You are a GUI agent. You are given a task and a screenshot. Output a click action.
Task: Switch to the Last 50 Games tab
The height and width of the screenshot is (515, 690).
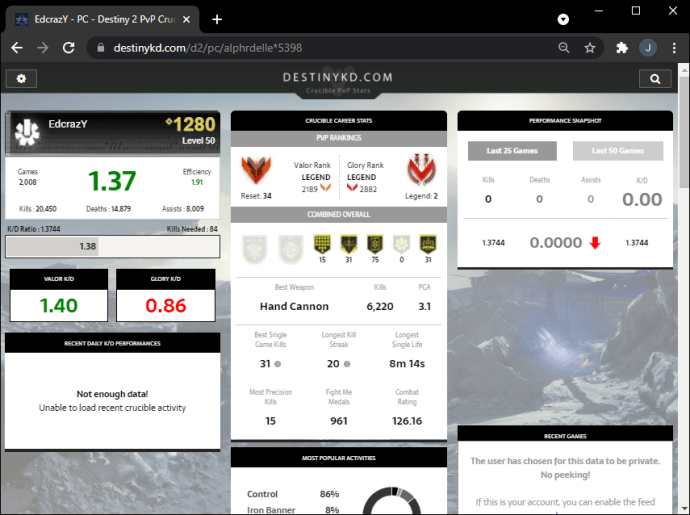tap(618, 151)
